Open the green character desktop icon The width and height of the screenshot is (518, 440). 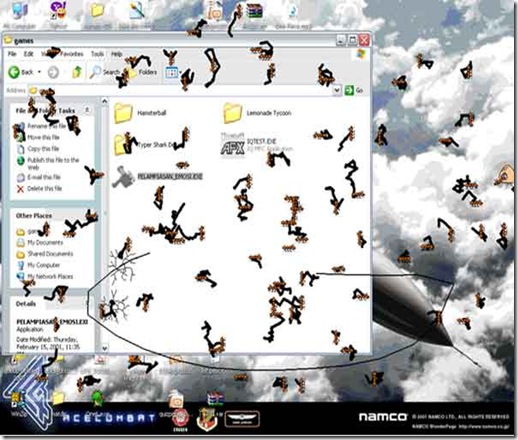pos(97,399)
